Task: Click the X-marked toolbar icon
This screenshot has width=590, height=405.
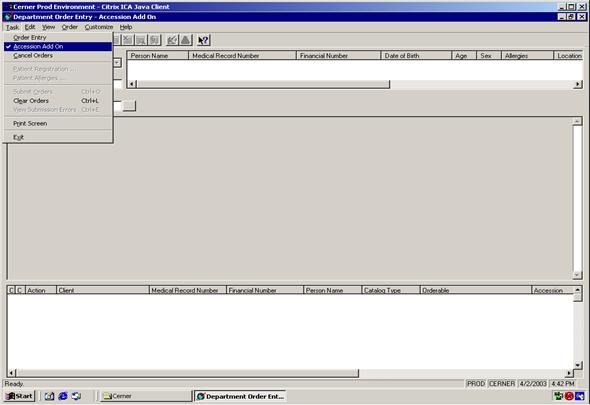Action: (x=128, y=40)
